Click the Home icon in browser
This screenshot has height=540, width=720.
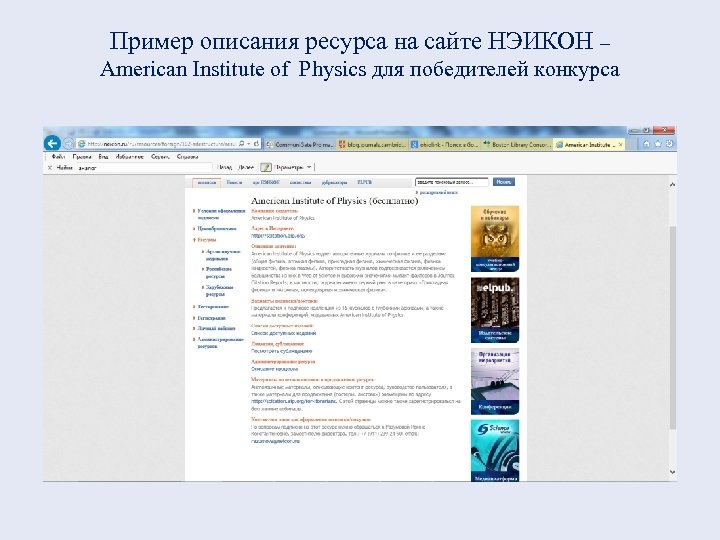pyautogui.click(x=647, y=144)
